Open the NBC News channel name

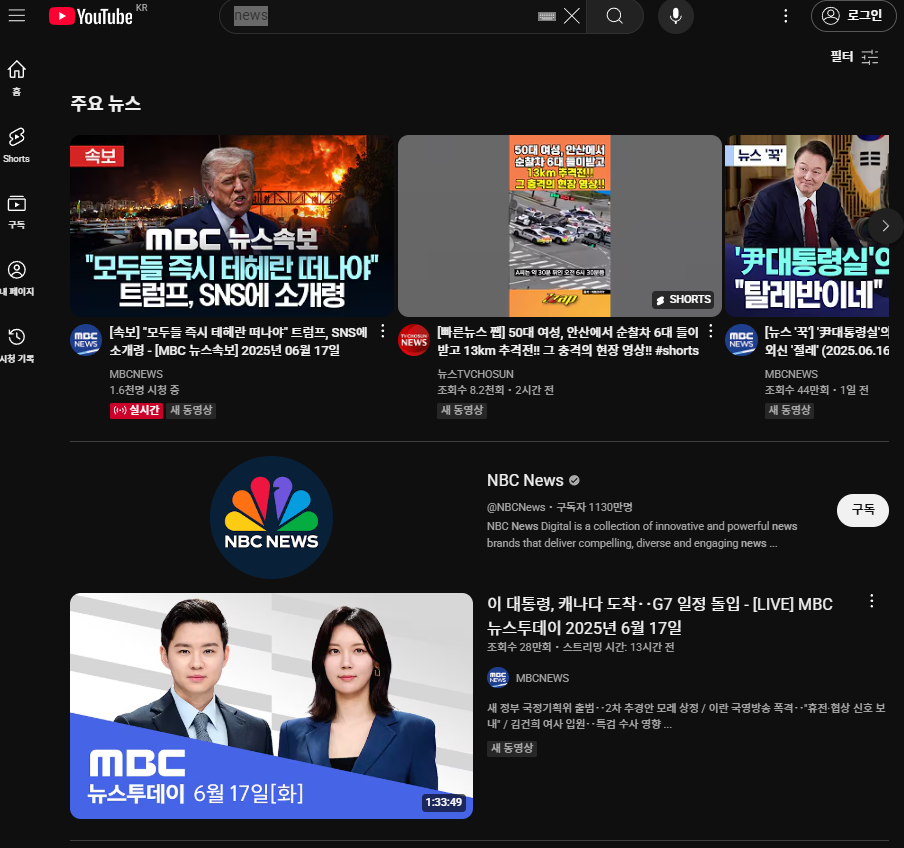click(525, 480)
